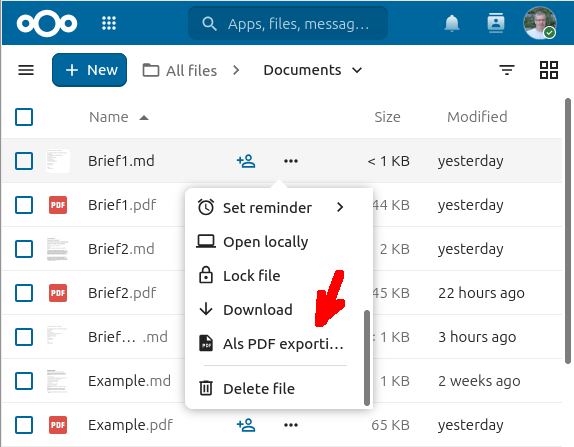The image size is (574, 447).
Task: Click the PDF icon of Example.pdf
Action: [58, 425]
